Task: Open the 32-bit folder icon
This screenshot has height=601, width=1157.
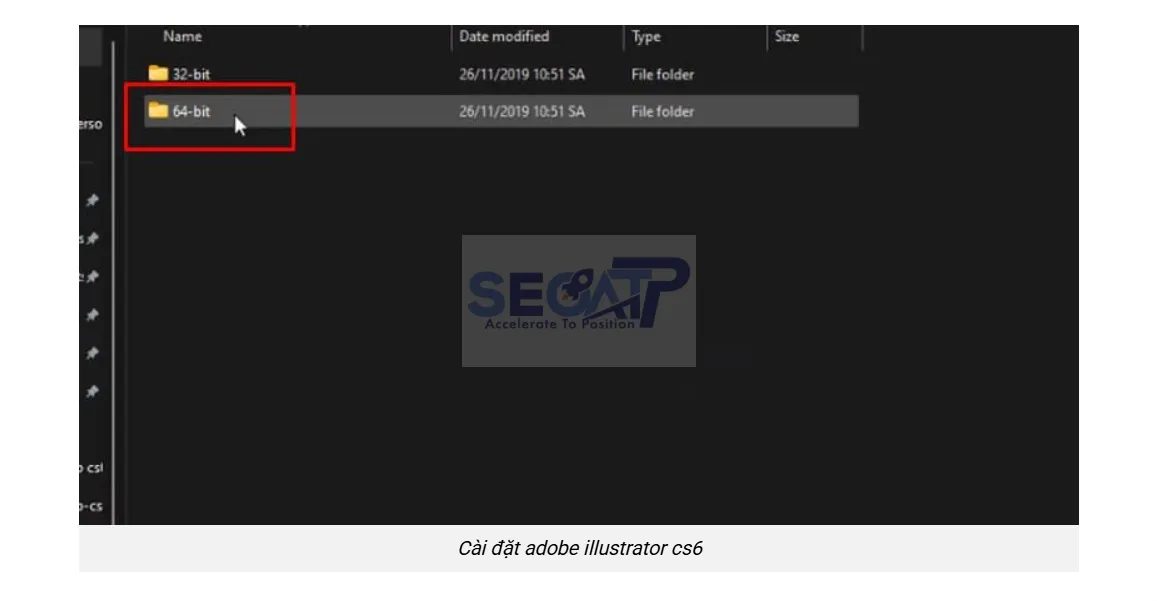Action: [158, 74]
